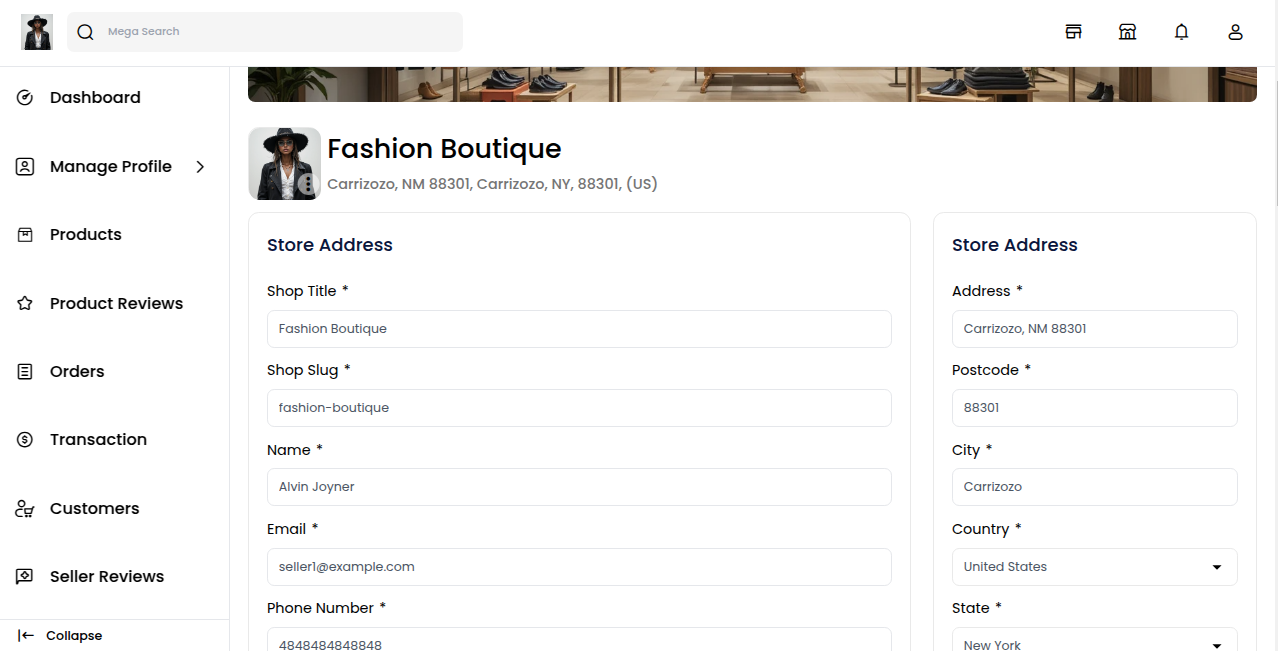The image size is (1278, 651).
Task: Click the Mega Search bar
Action: click(265, 31)
